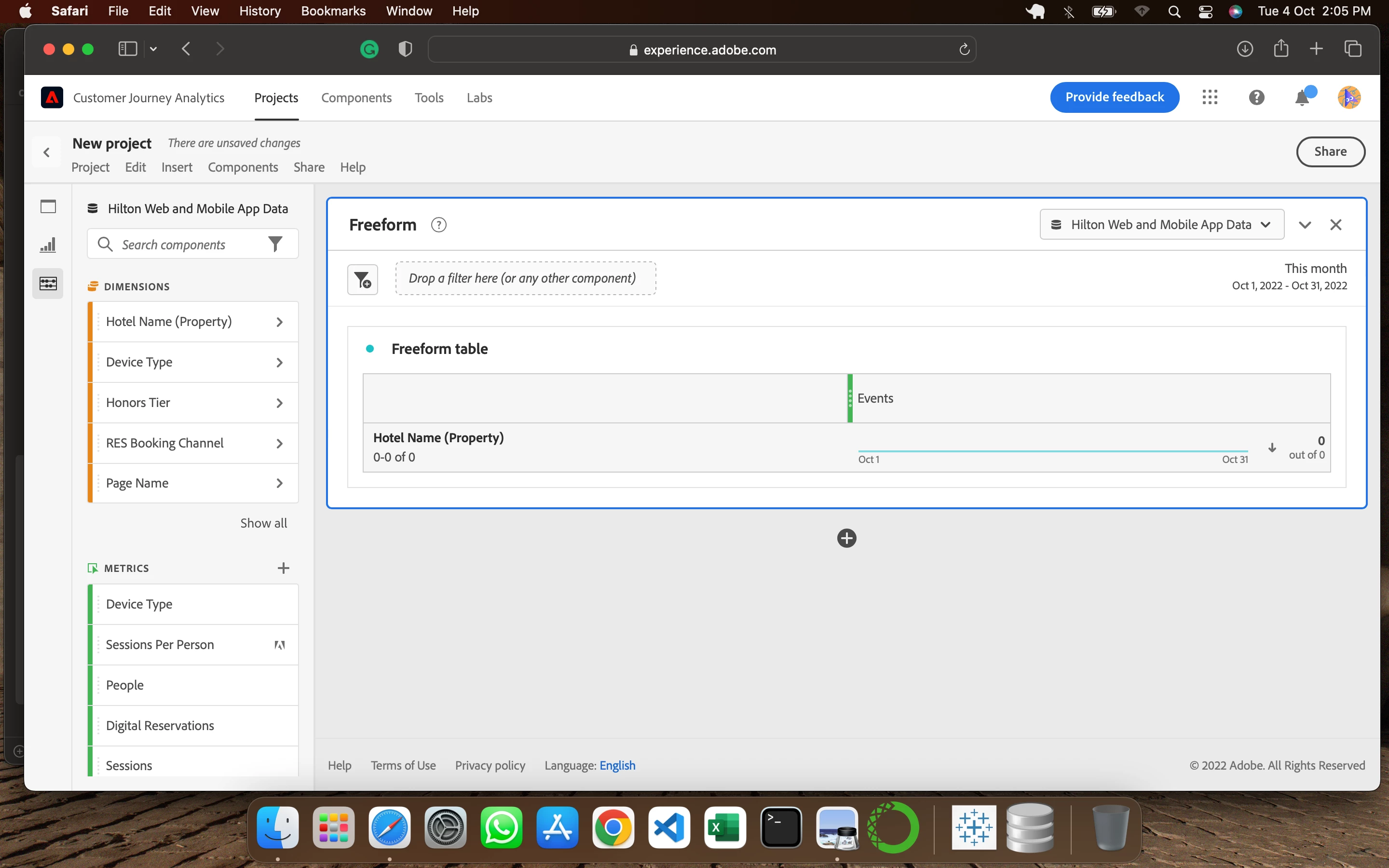
Task: Toggle the Freeform table visualization dot
Action: click(x=370, y=349)
